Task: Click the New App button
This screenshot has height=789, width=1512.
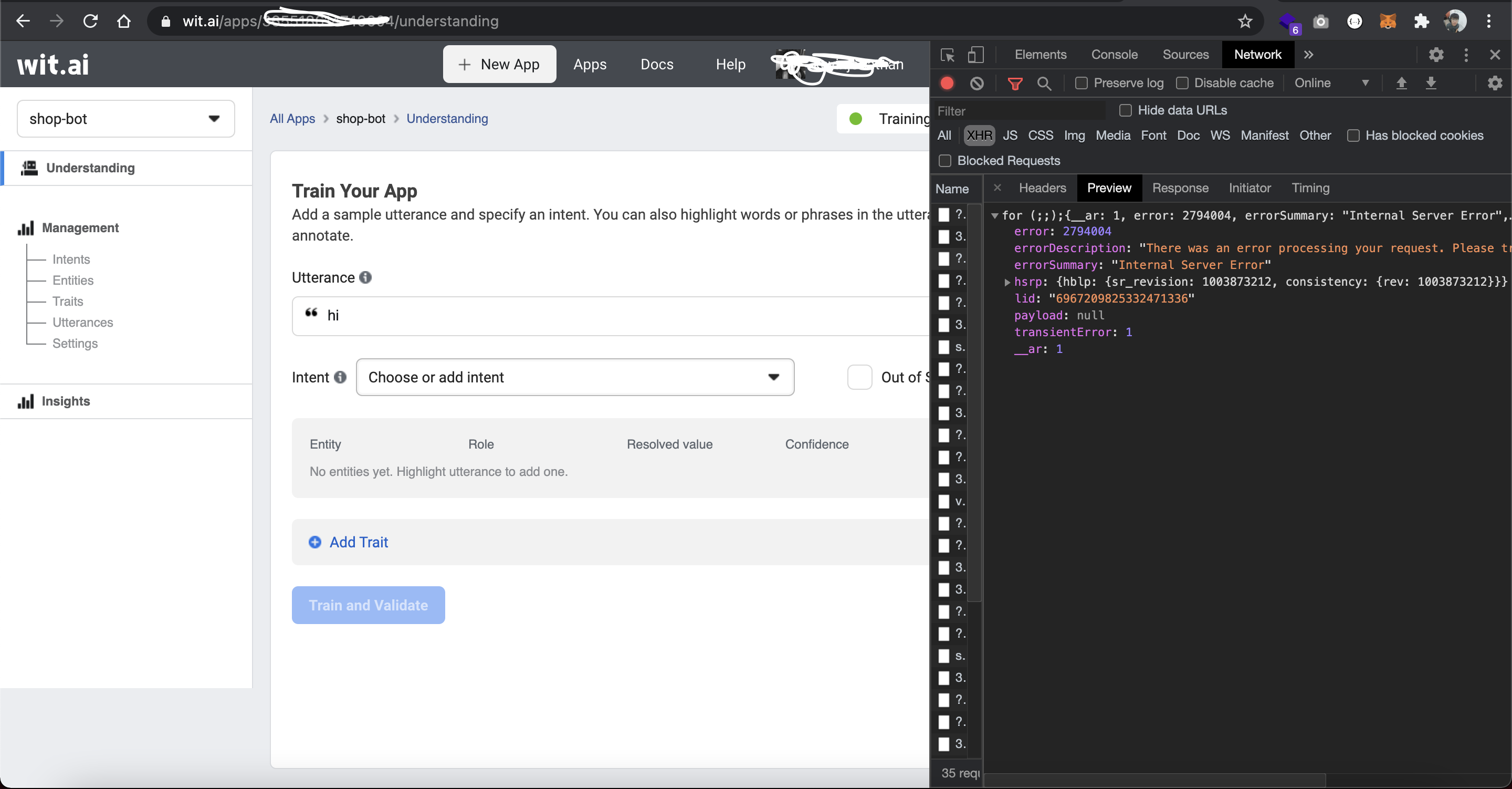Action: (x=499, y=64)
